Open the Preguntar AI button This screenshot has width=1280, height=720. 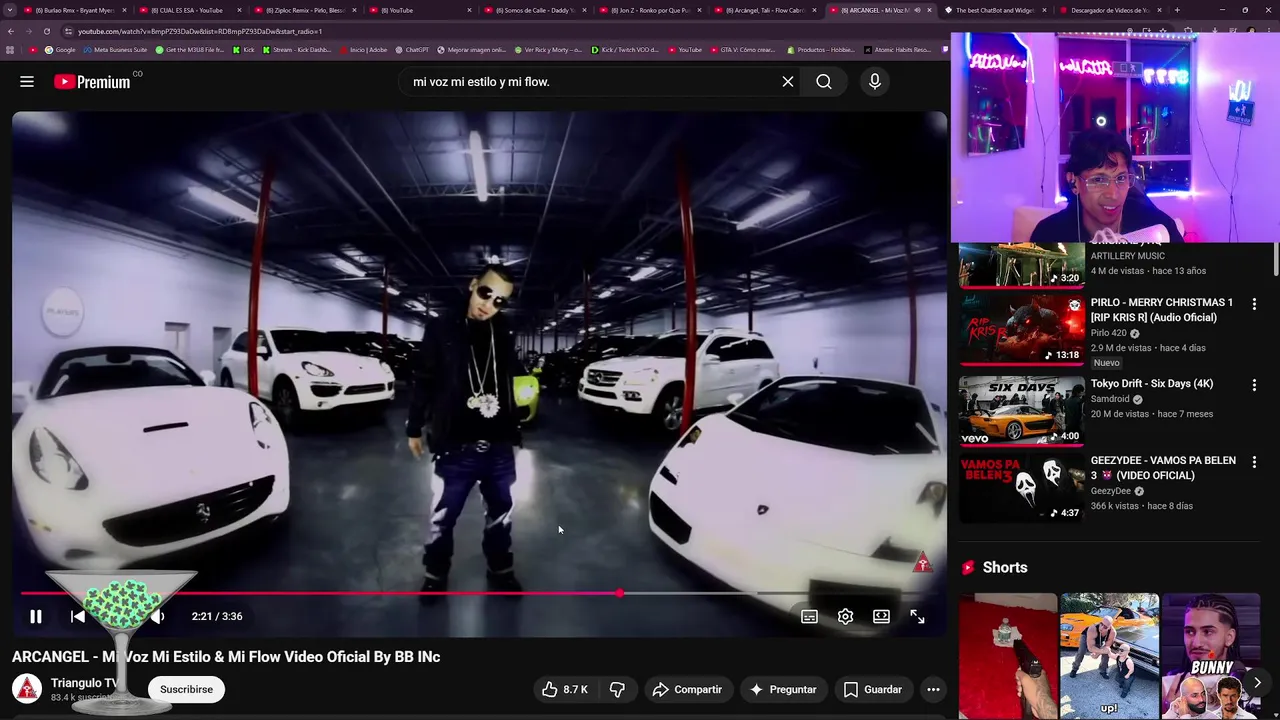tap(783, 689)
